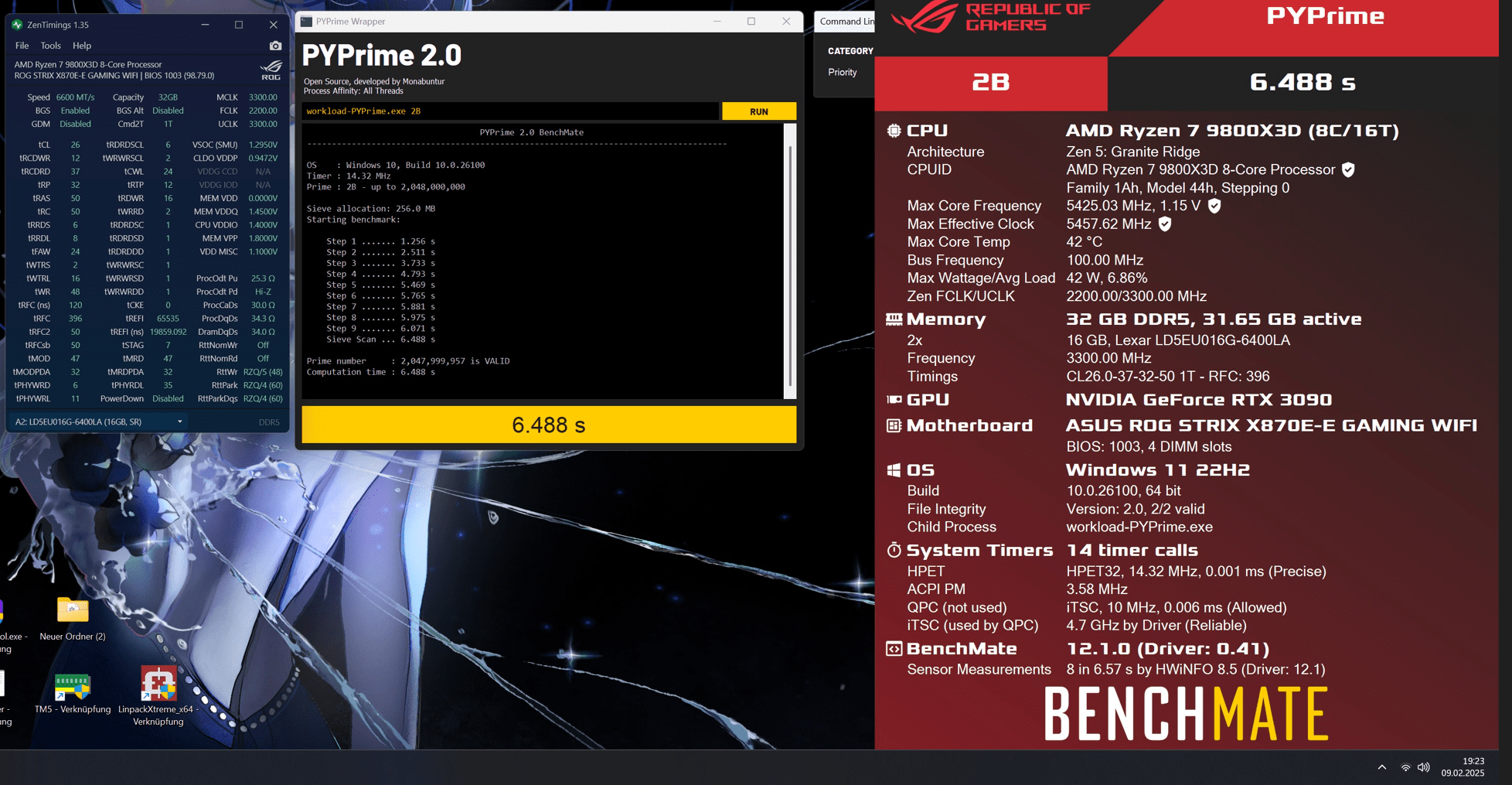Click the Sieve Scan ... 6.488 s line
This screenshot has height=785, width=1512.
(x=380, y=340)
